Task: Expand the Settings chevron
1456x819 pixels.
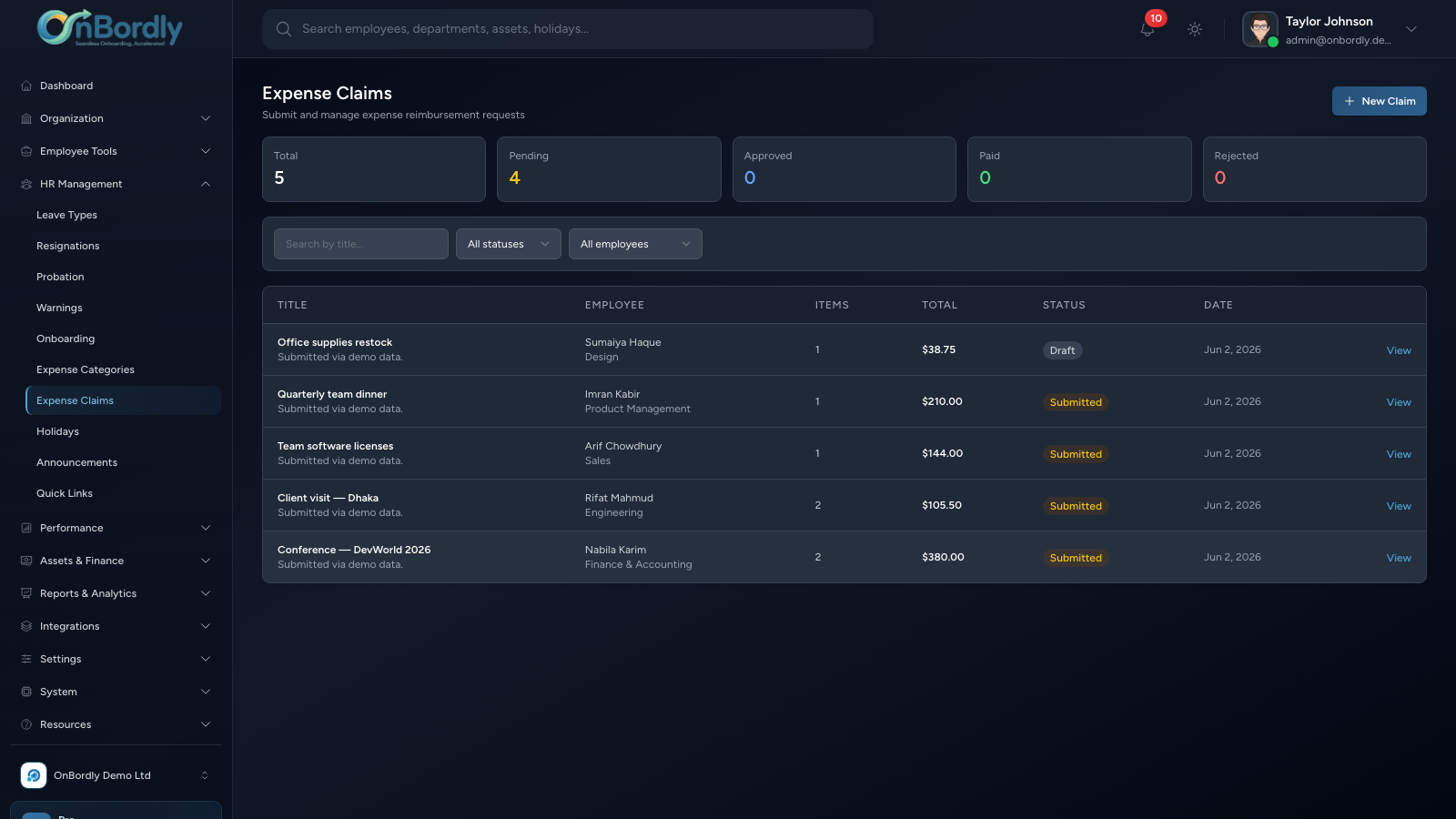Action: click(206, 659)
